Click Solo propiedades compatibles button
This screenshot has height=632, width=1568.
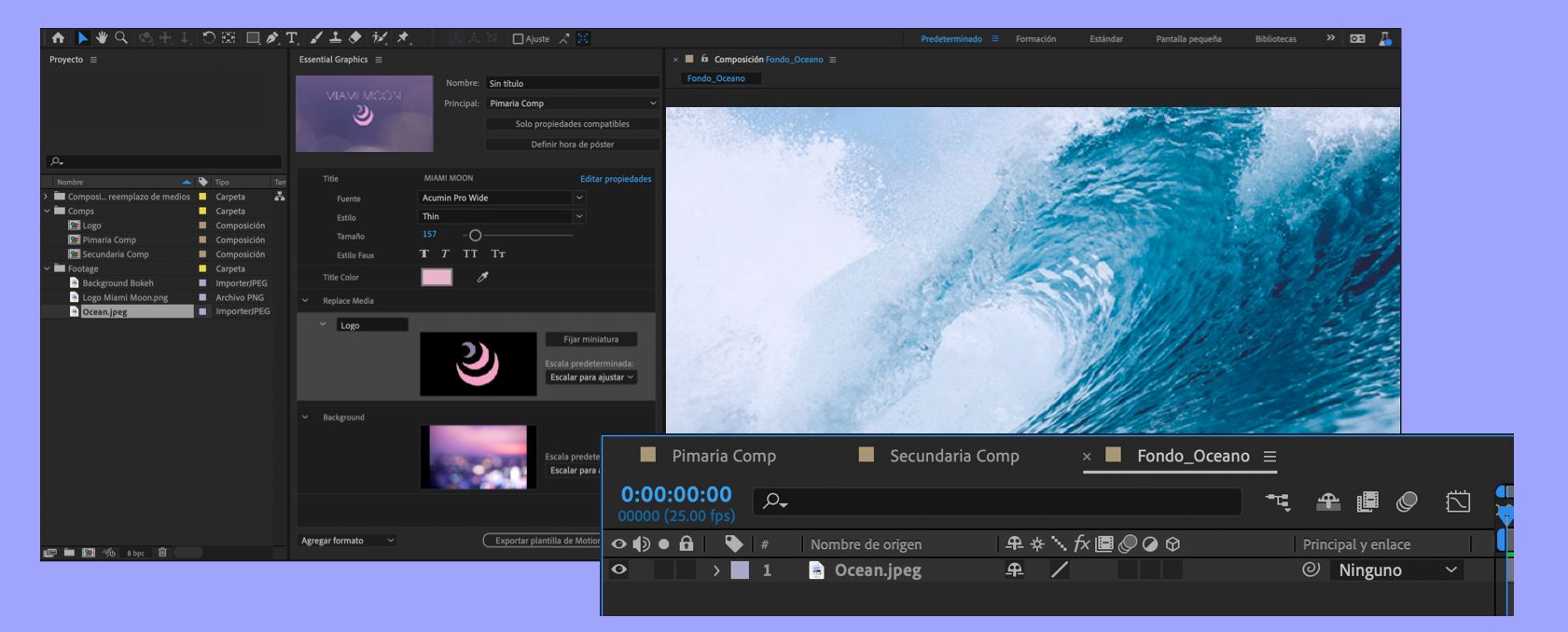point(572,124)
